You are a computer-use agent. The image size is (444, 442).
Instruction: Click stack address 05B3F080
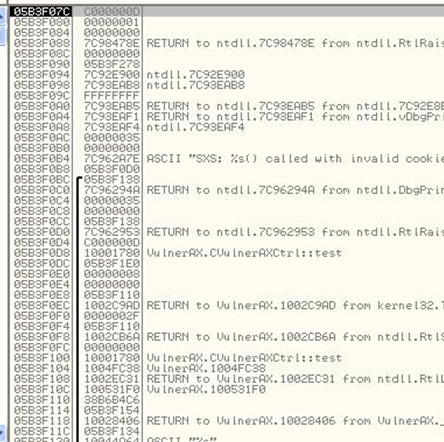pyautogui.click(x=42, y=22)
